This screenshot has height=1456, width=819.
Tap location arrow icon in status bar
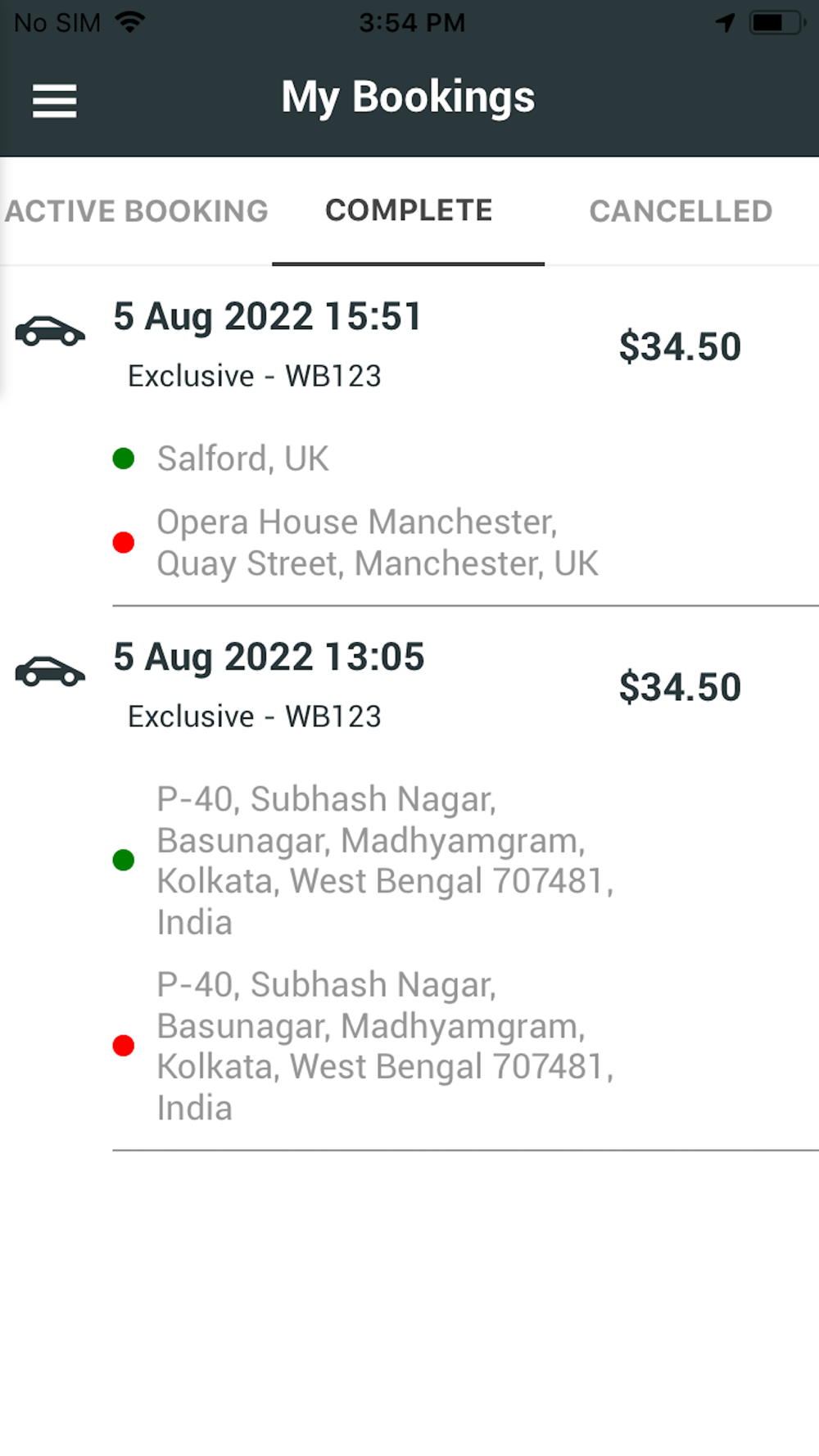click(x=725, y=22)
